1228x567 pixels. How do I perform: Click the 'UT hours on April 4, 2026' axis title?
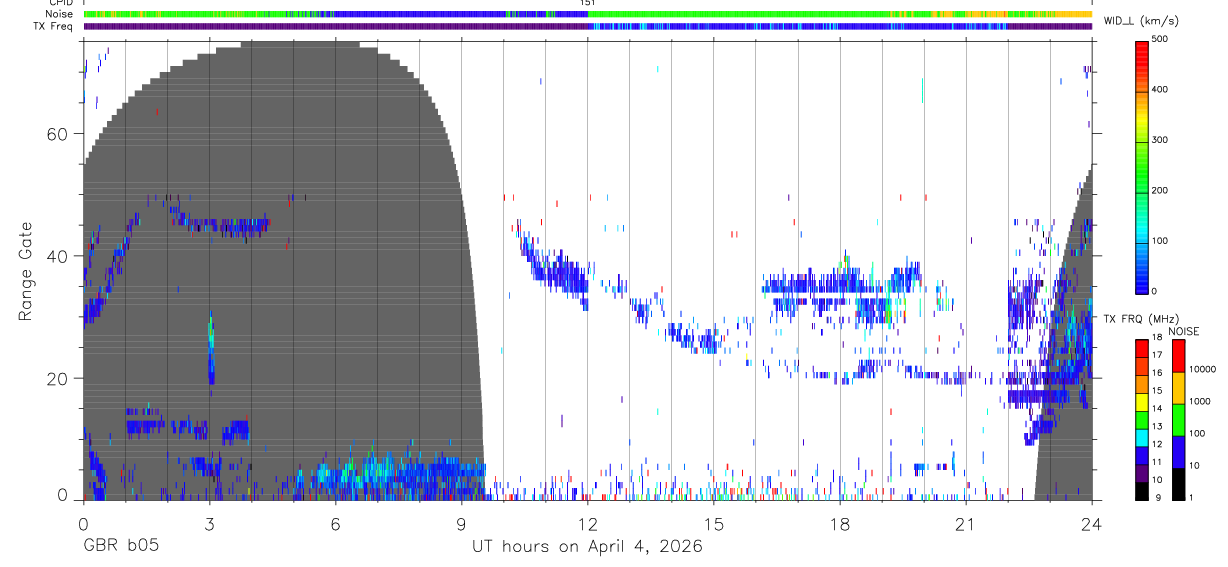588,547
